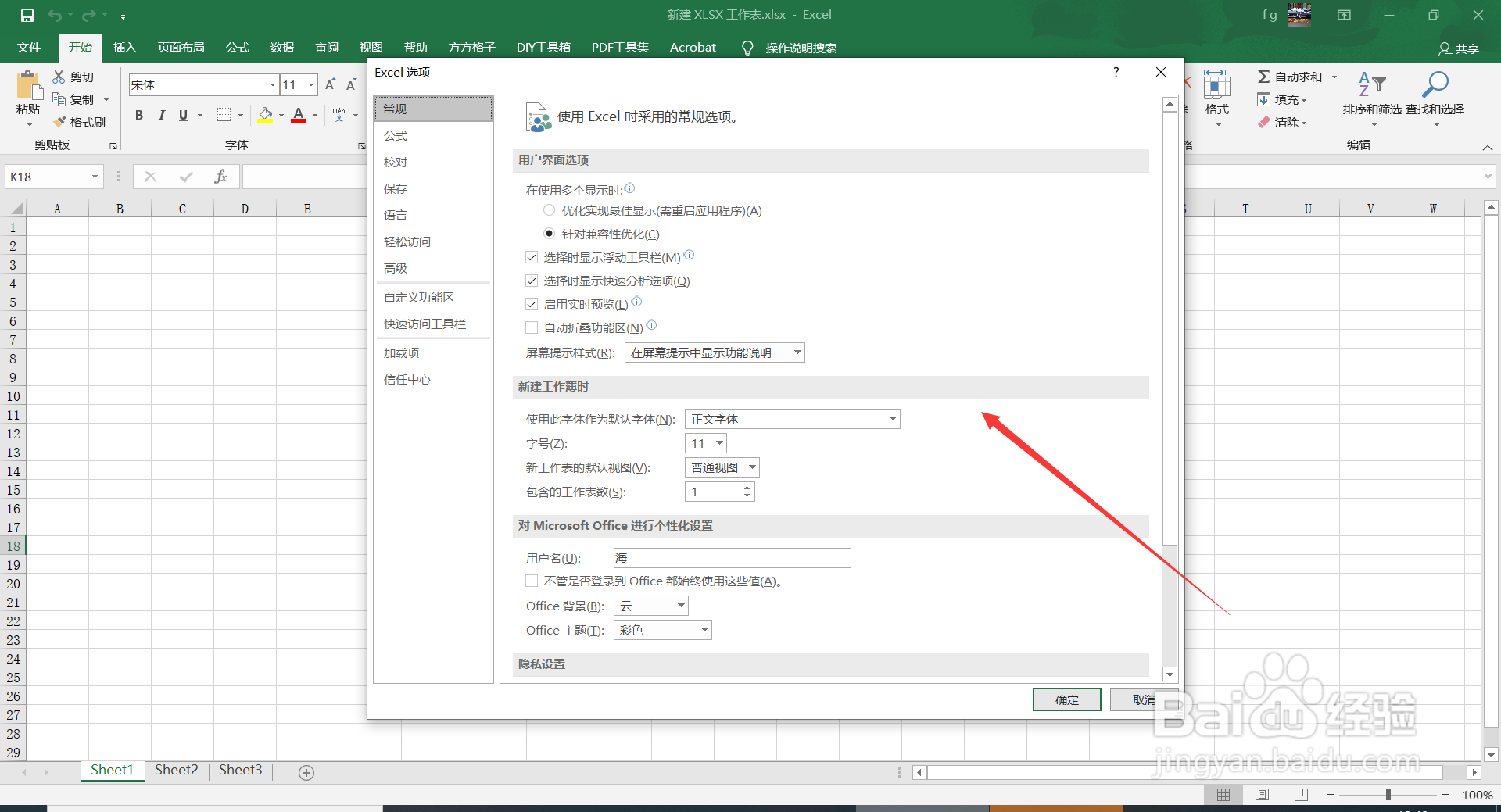Adjust the sheets count spinner
The height and width of the screenshot is (812, 1501).
click(747, 492)
